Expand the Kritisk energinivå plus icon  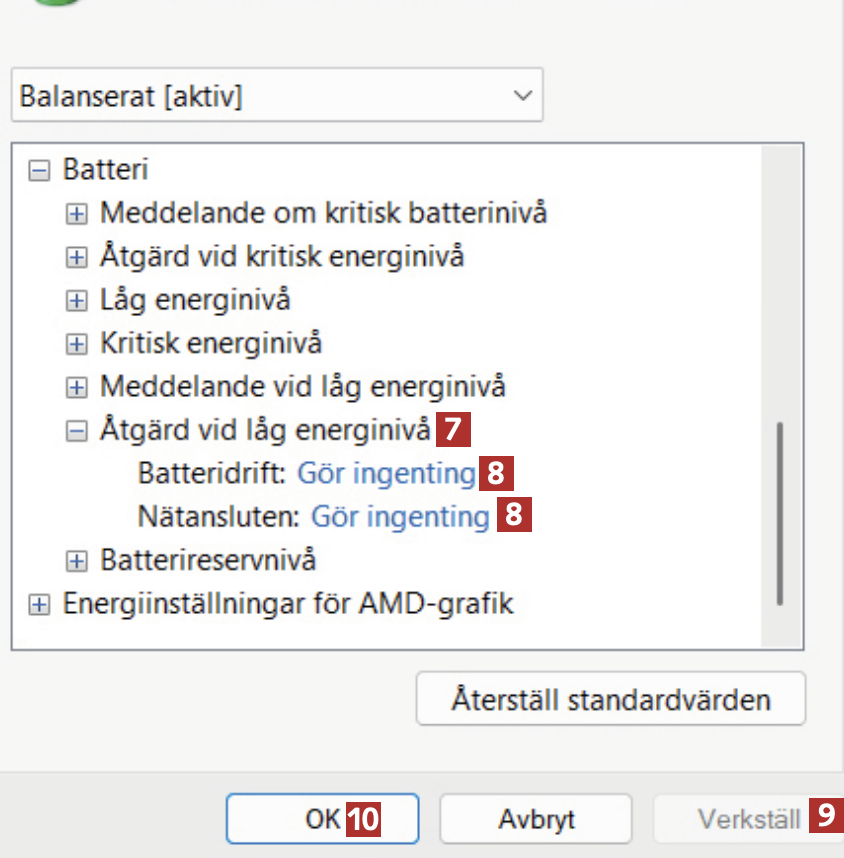[x=76, y=344]
